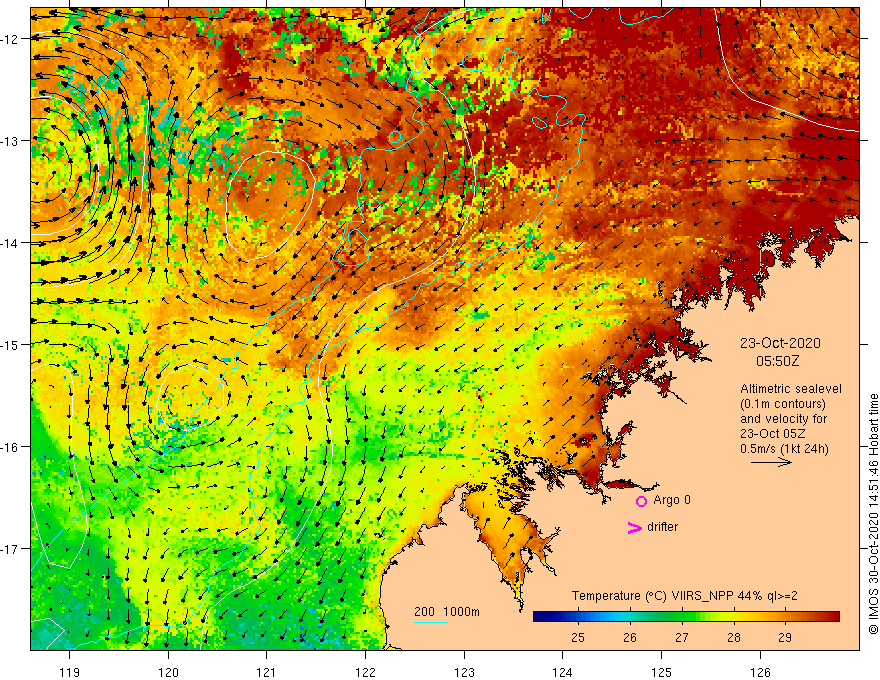Click latitude axis label -12
Viewport: 880px width, 680px height.
click(10, 39)
